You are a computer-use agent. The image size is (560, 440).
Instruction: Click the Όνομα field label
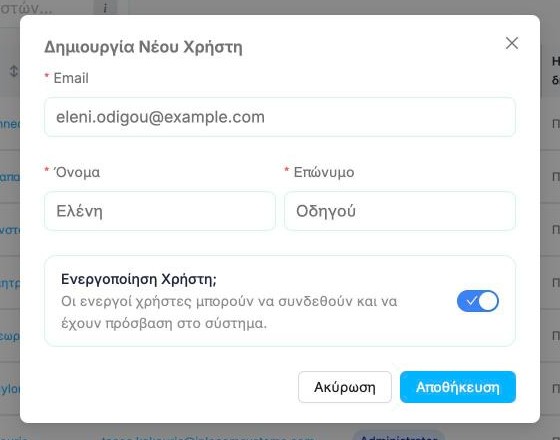click(x=76, y=172)
